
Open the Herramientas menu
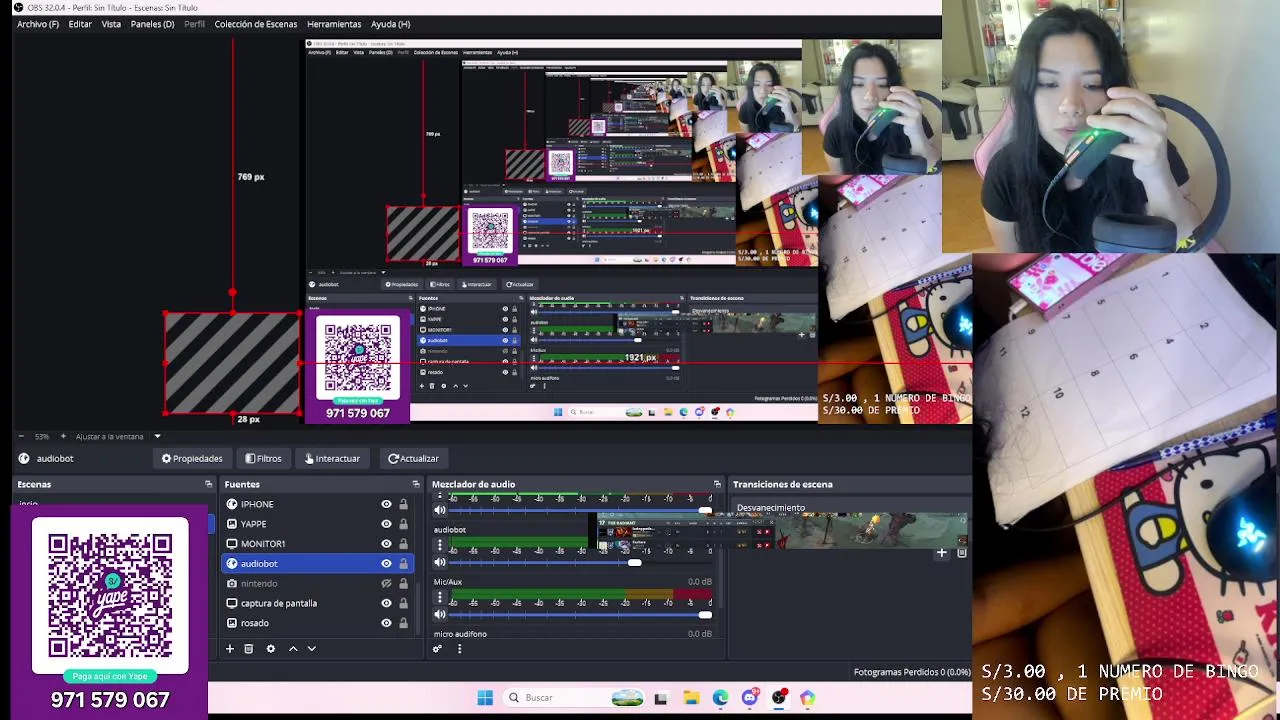pos(334,24)
